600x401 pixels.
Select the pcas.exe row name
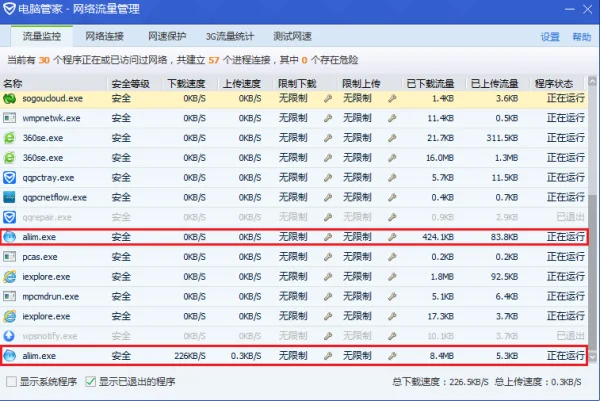(x=40, y=257)
